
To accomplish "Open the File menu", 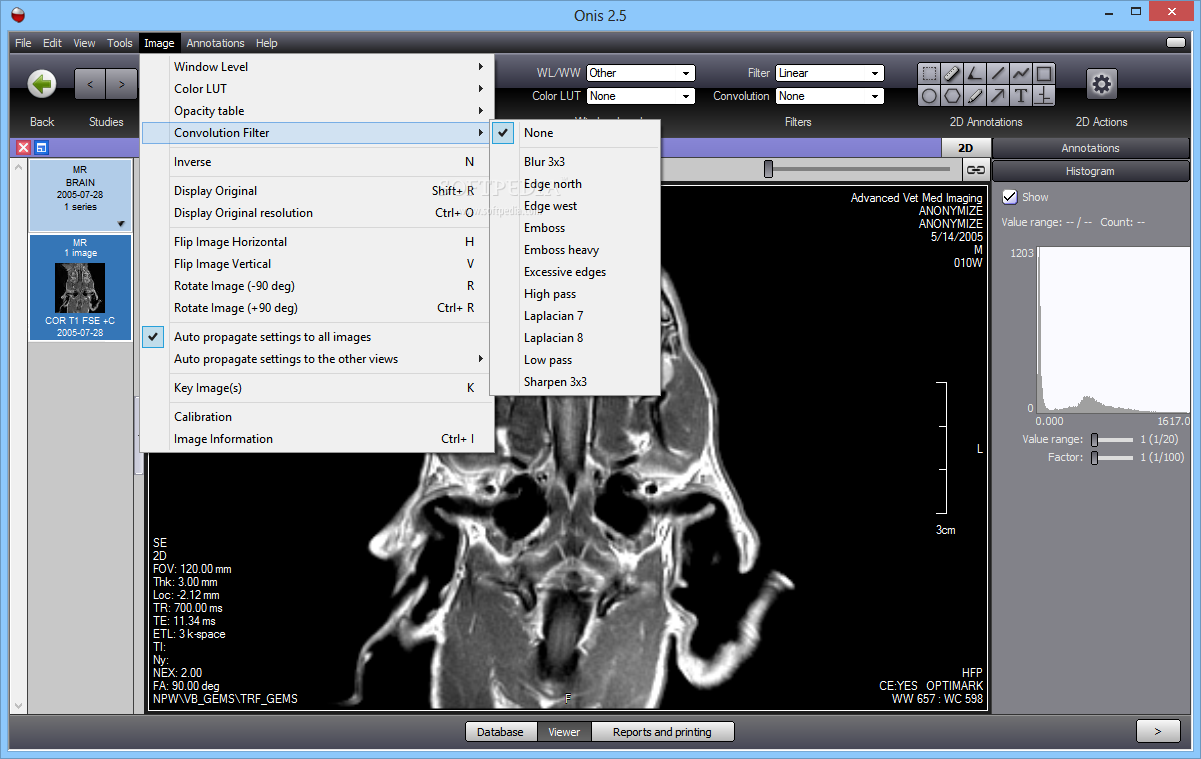I will [23, 43].
